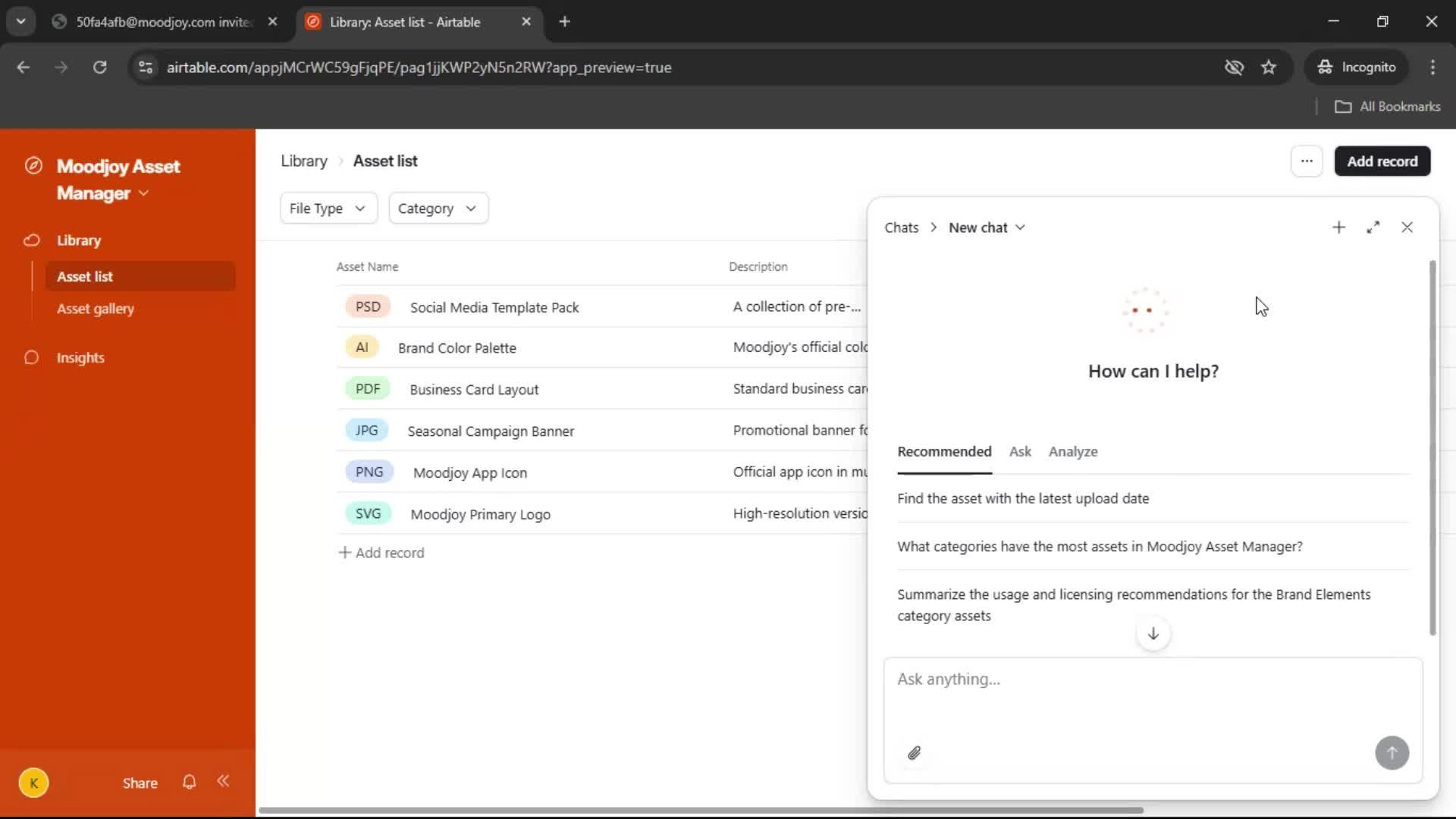Click the Incognito indicator button
The width and height of the screenshot is (1456, 819).
1357,67
